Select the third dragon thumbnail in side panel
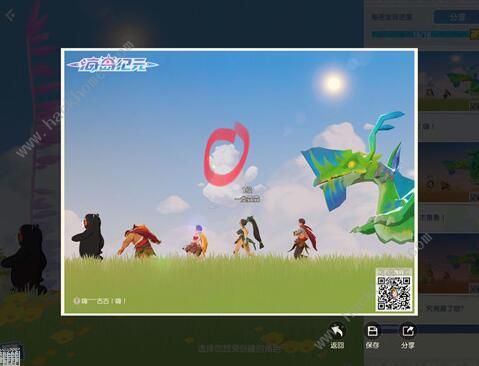479x366 pixels. pos(448,263)
